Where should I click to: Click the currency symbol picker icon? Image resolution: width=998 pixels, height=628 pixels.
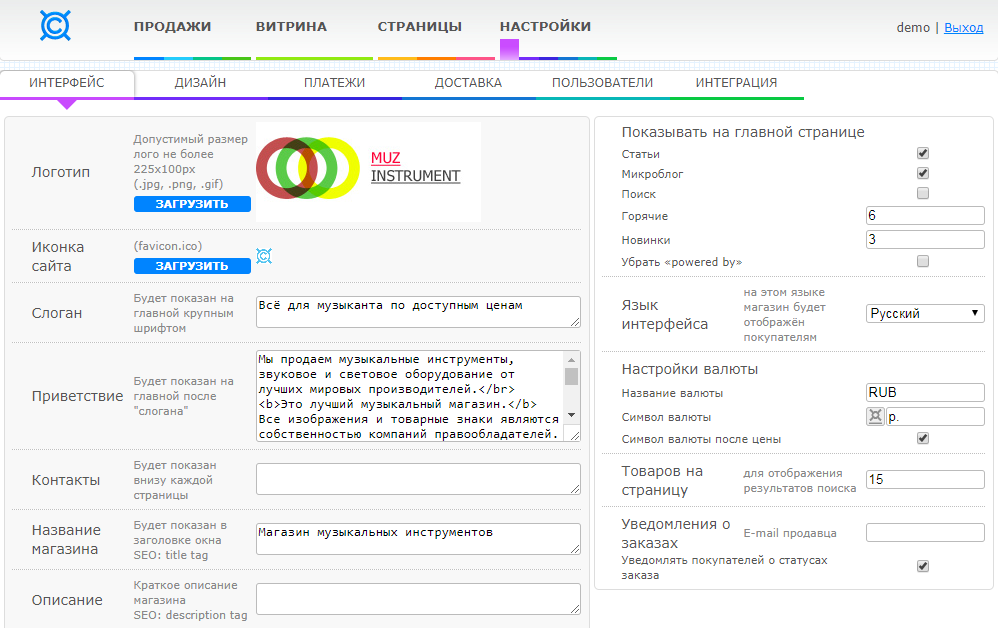(875, 417)
